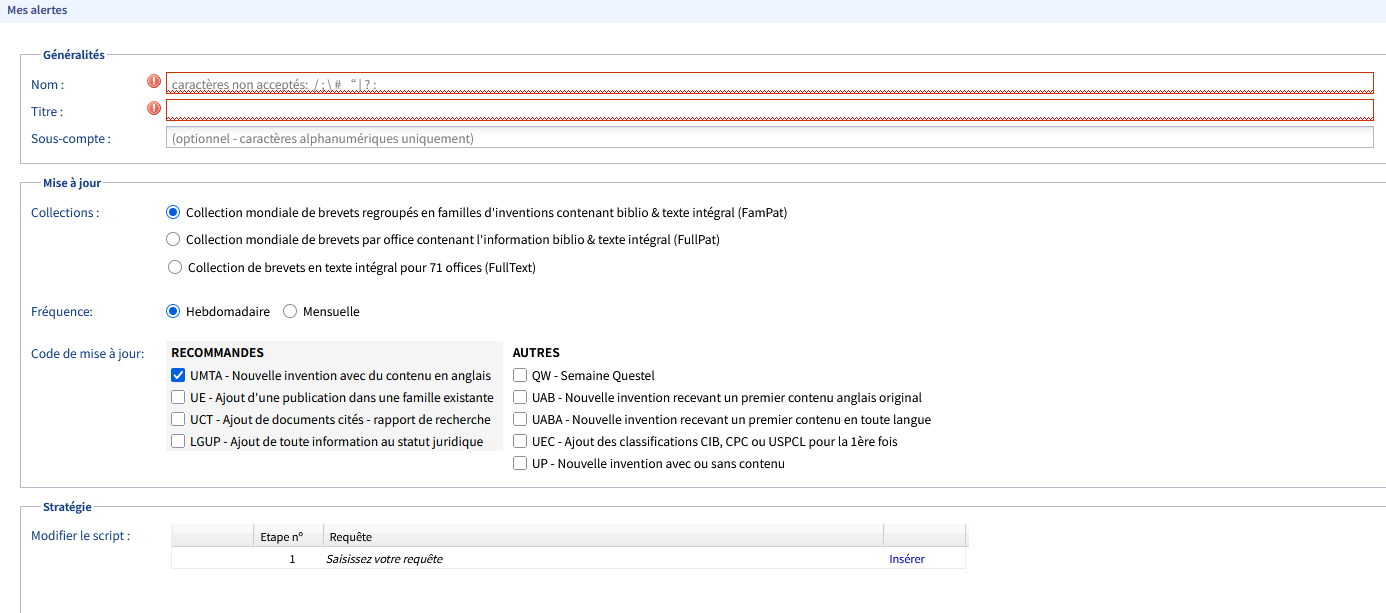Check the UE update code checkbox
The width and height of the screenshot is (1386, 613).
[178, 398]
